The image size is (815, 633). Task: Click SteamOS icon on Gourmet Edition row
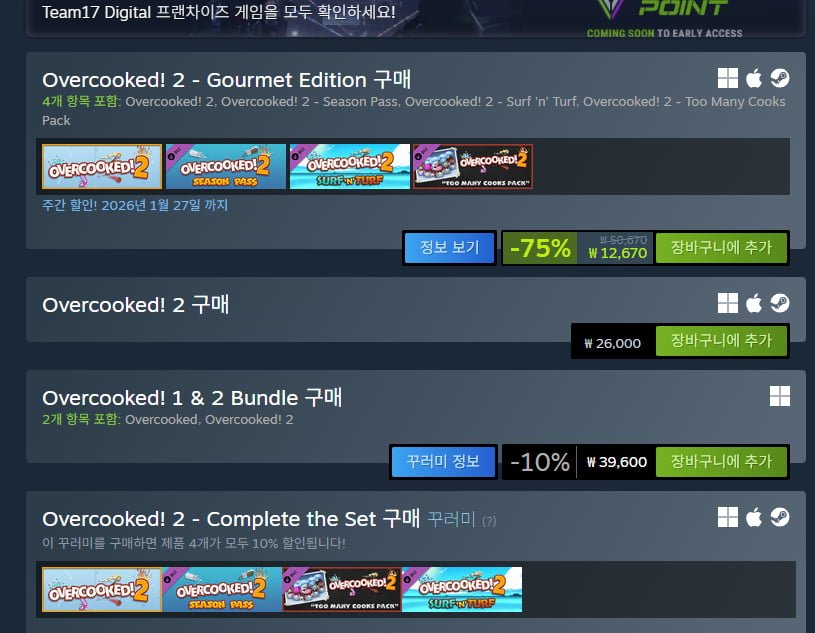tap(780, 78)
